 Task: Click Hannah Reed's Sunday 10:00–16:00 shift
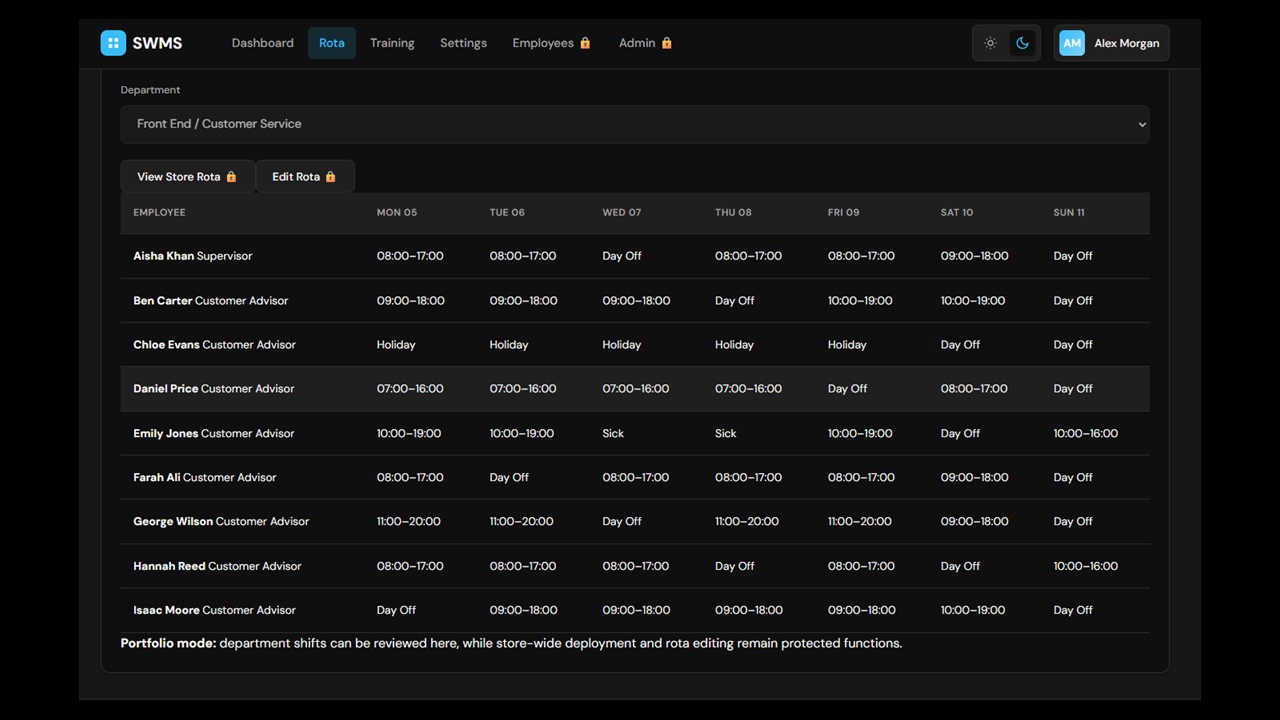(x=1085, y=566)
